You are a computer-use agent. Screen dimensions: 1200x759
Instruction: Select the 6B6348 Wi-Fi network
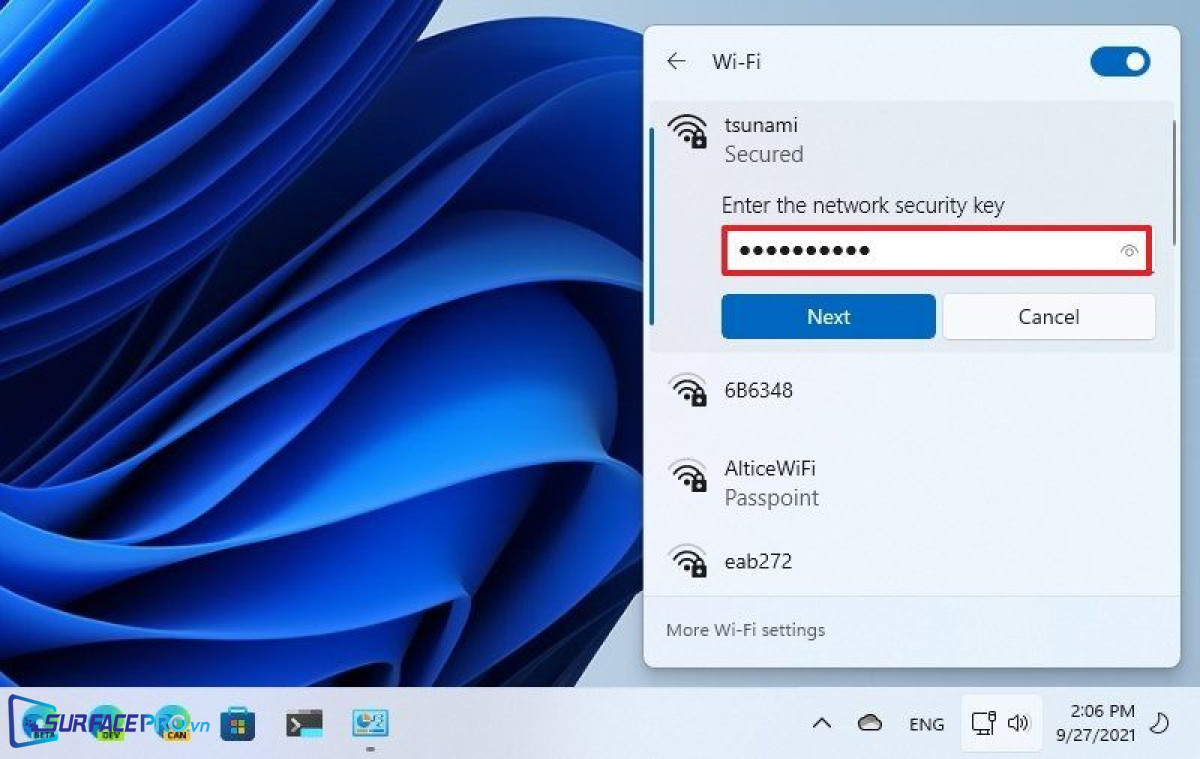pos(910,391)
